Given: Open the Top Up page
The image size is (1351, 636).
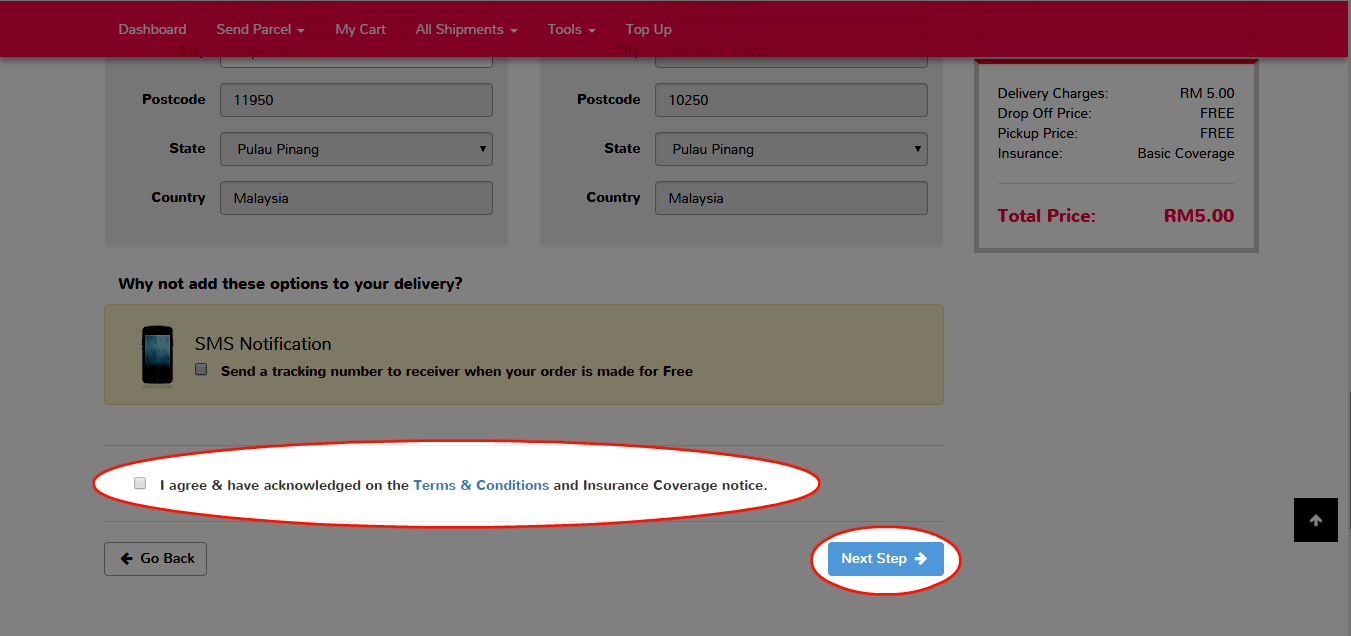Looking at the screenshot, I should [x=648, y=29].
